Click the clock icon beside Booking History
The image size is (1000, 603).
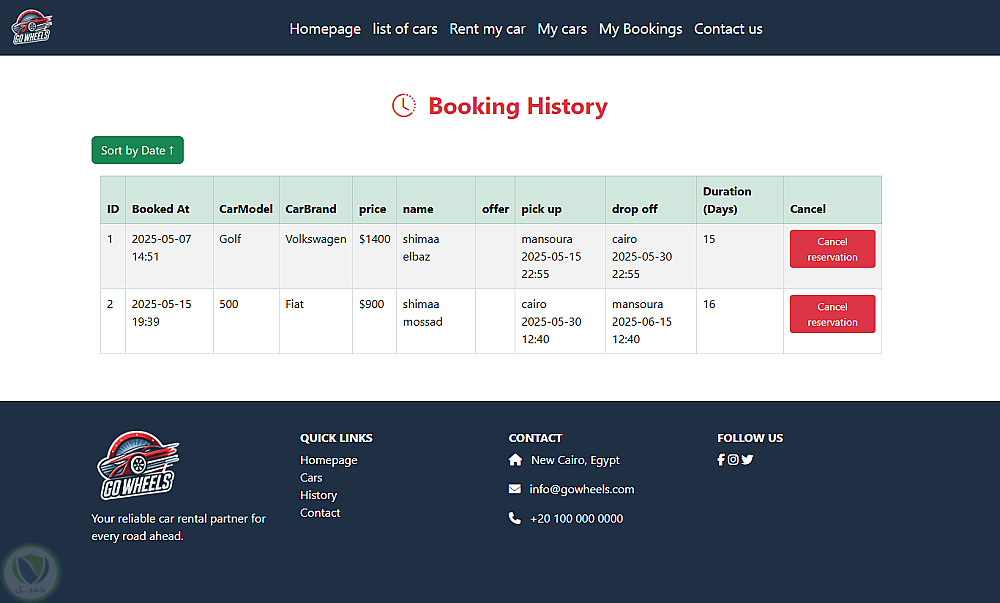click(x=404, y=106)
